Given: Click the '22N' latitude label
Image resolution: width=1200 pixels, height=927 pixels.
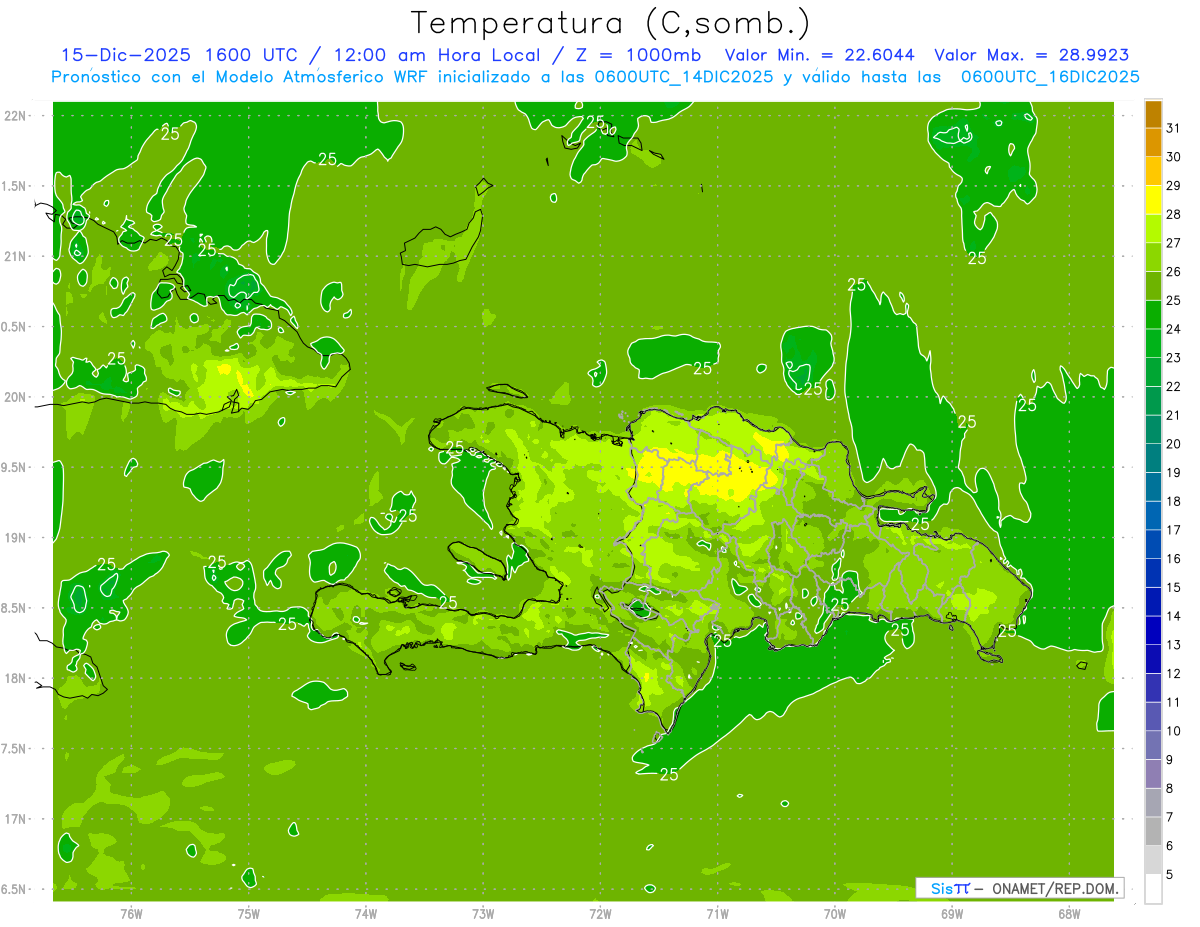Looking at the screenshot, I should pos(17,115).
